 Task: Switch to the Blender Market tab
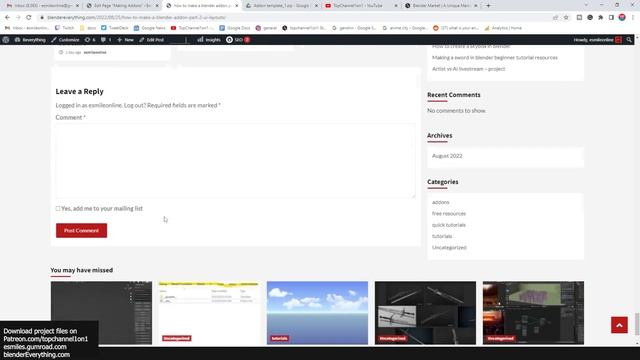[441, 6]
